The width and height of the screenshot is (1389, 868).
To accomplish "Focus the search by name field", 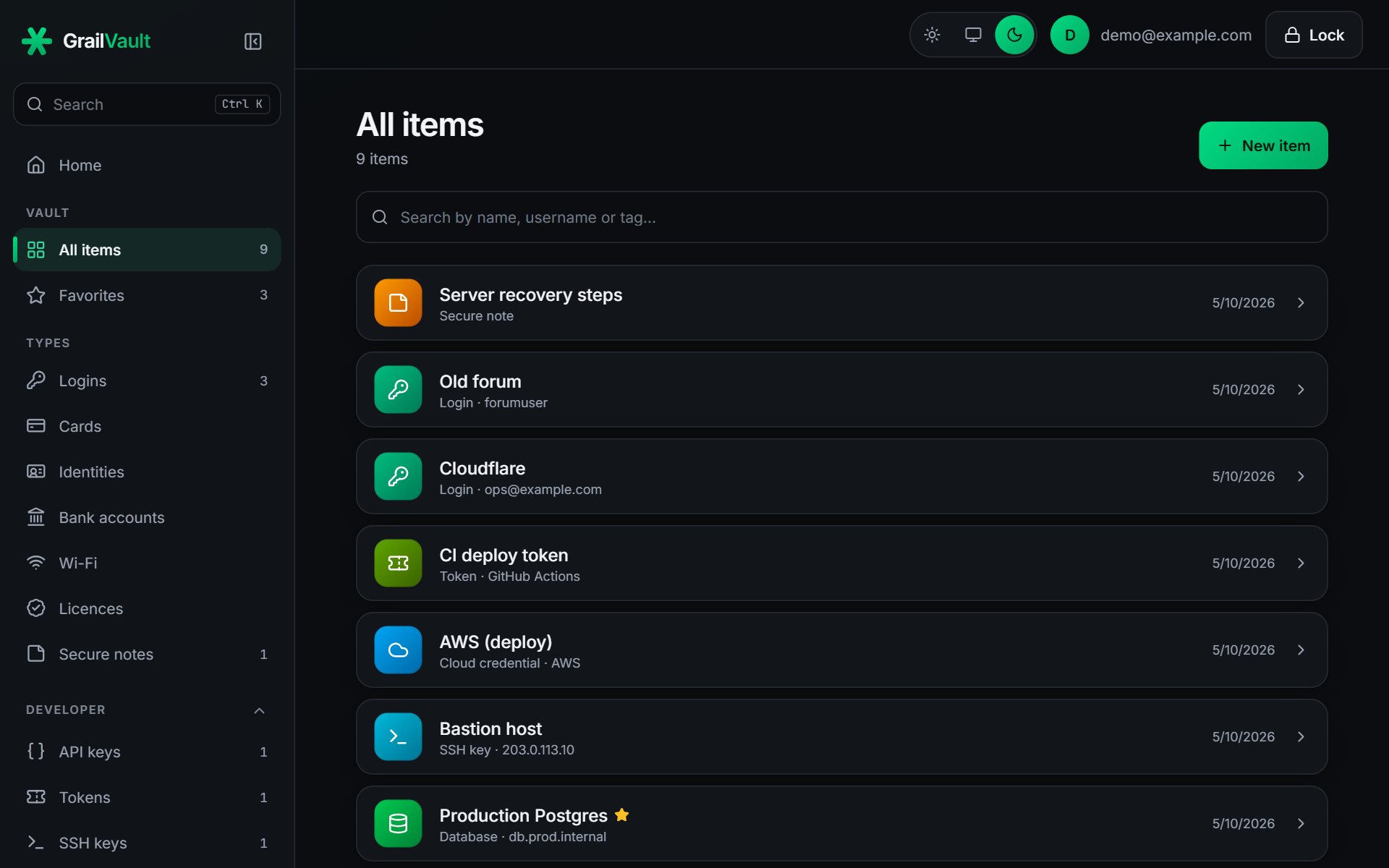I will [841, 217].
